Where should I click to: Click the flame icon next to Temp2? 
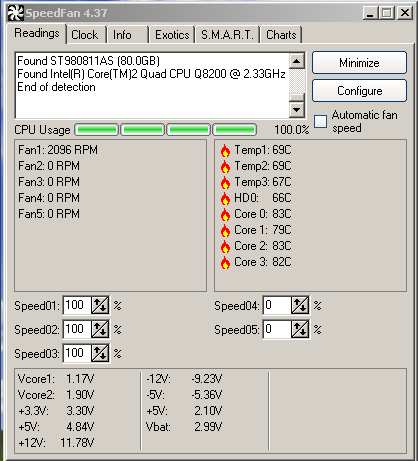coord(225,166)
